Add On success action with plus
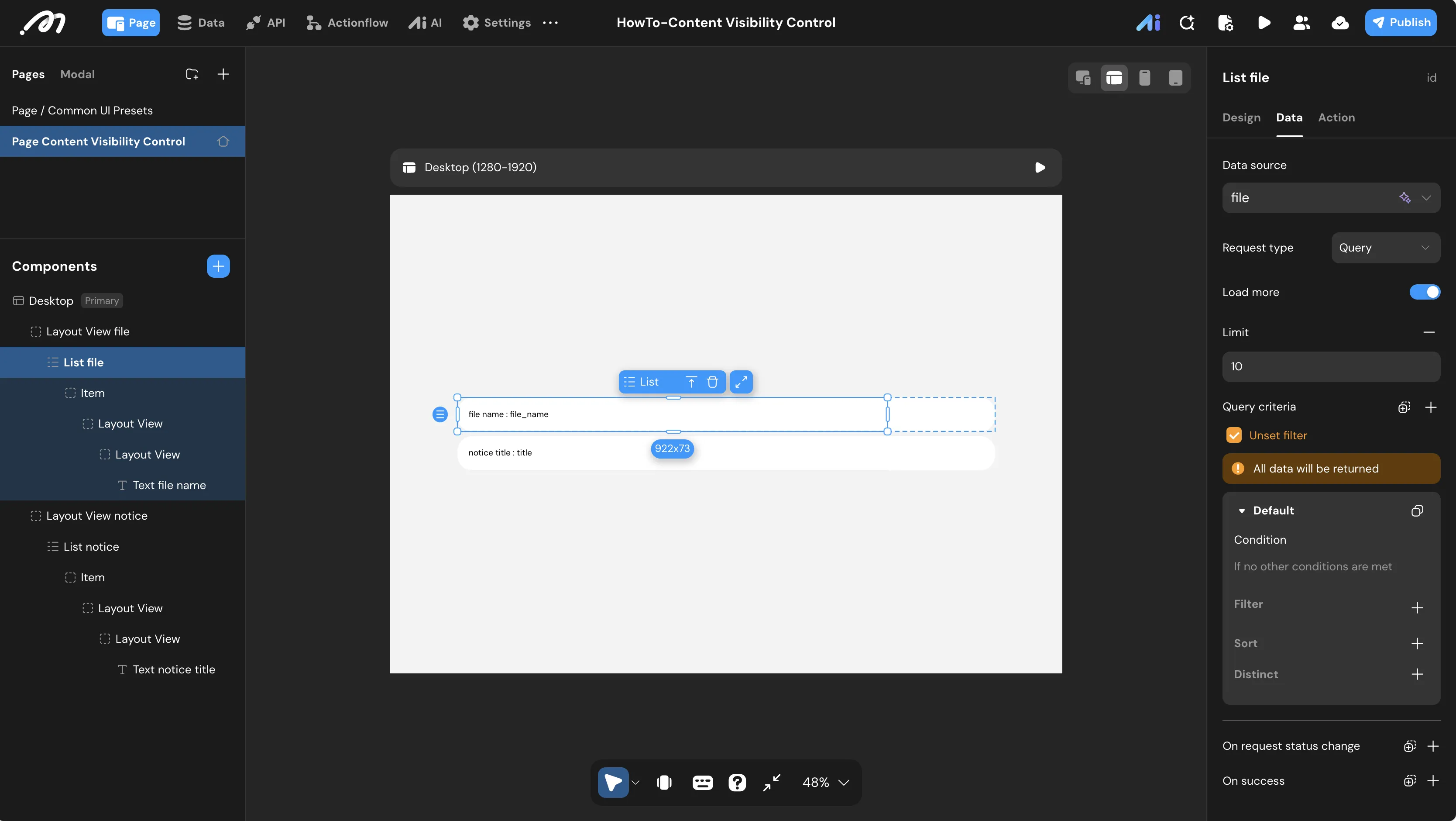Viewport: 1456px width, 821px height. coord(1432,781)
